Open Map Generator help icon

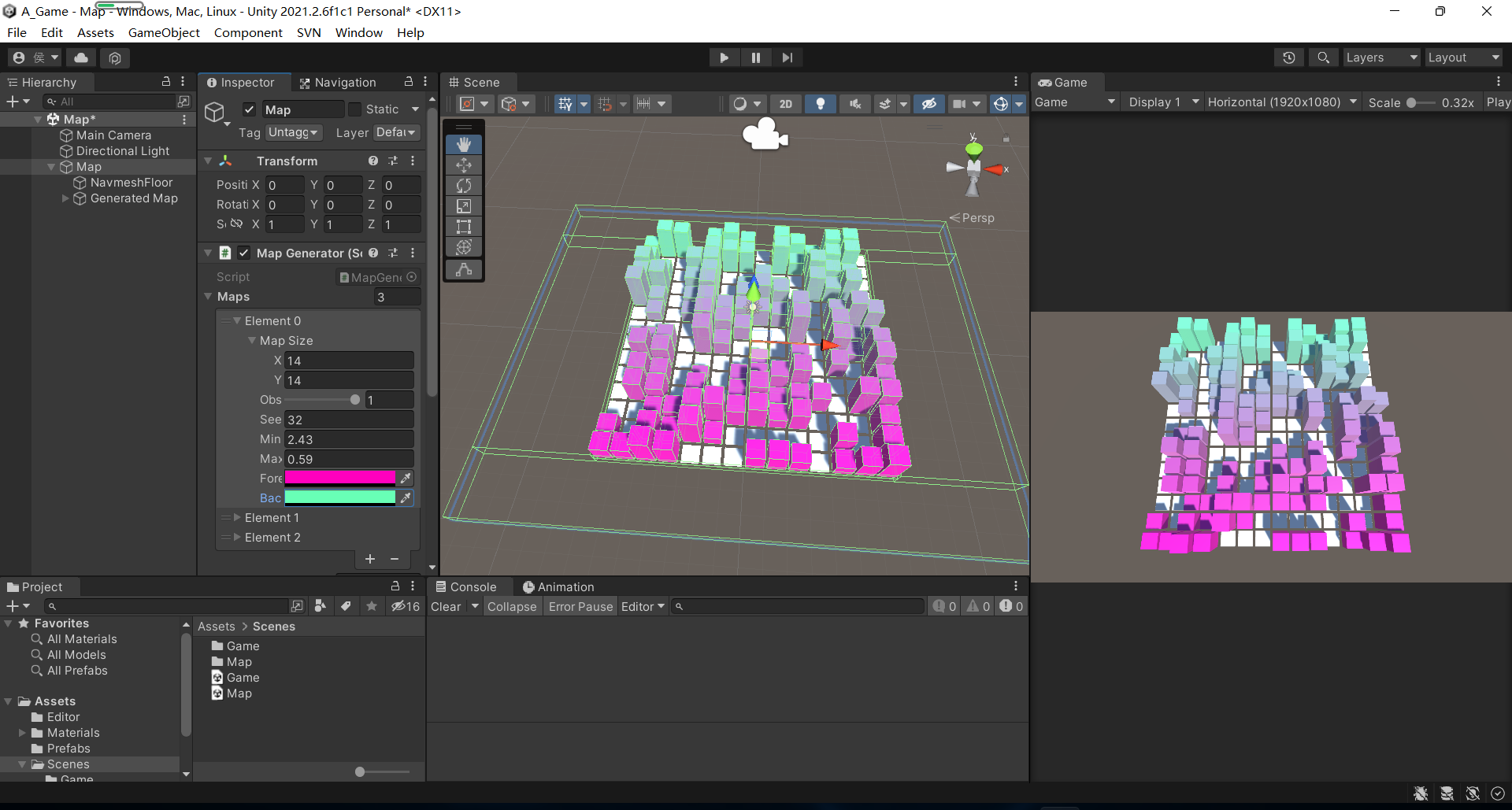(373, 253)
